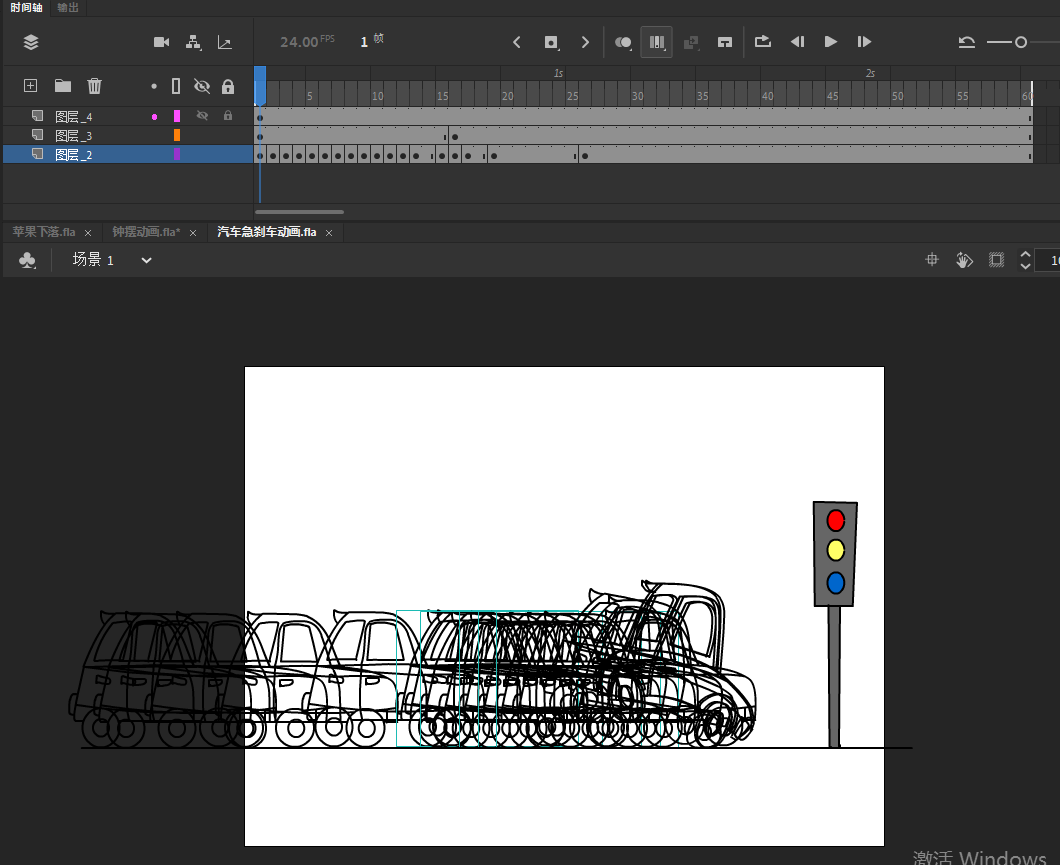Open the edit multiple frames dropdown
This screenshot has width=1060, height=865.
(x=657, y=42)
